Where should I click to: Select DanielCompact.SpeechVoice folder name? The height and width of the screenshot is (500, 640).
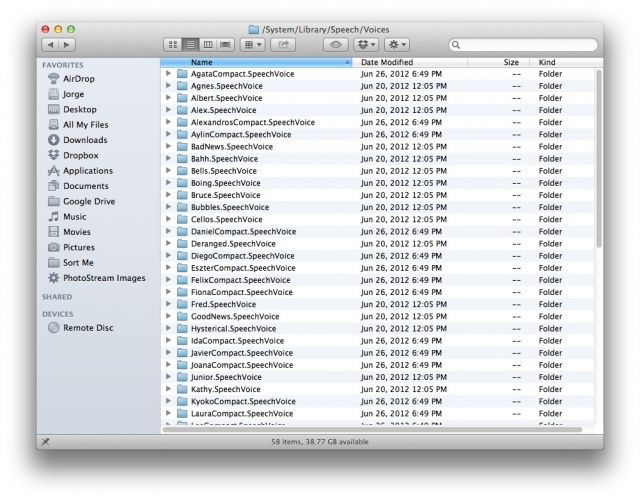coord(243,231)
